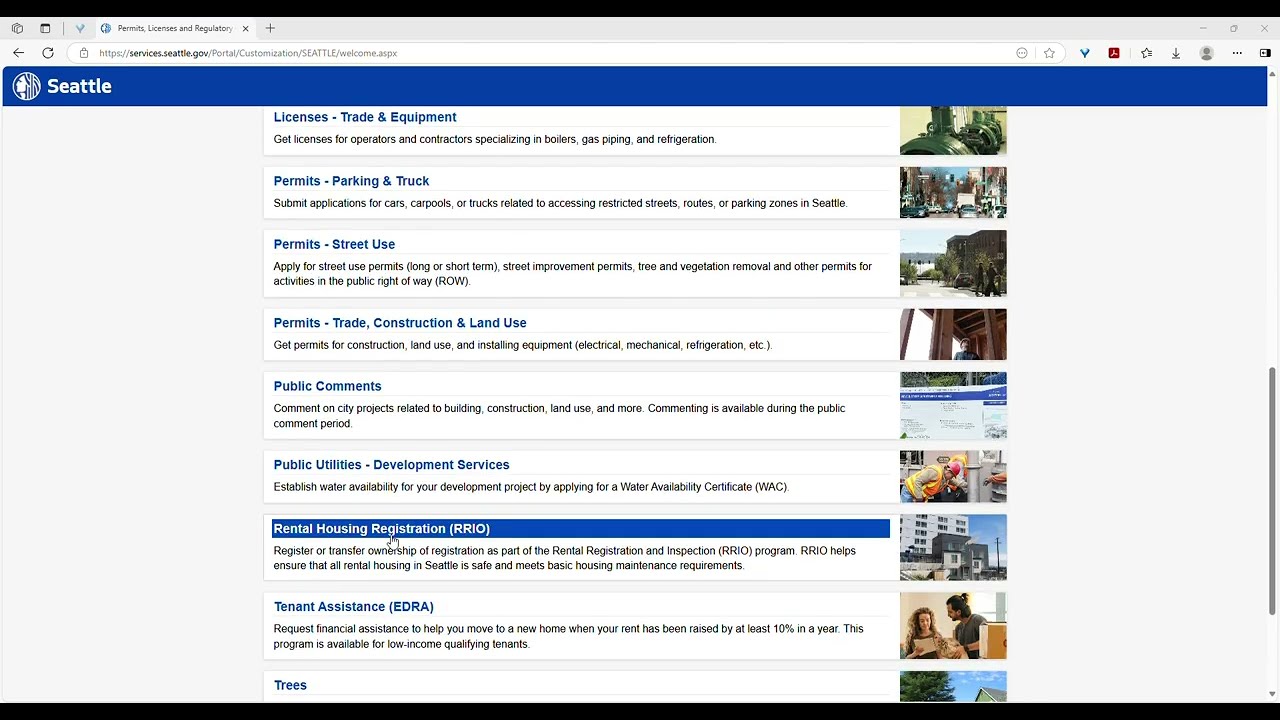Open the Adobe PDF extension icon
1280x720 pixels.
click(x=1114, y=53)
